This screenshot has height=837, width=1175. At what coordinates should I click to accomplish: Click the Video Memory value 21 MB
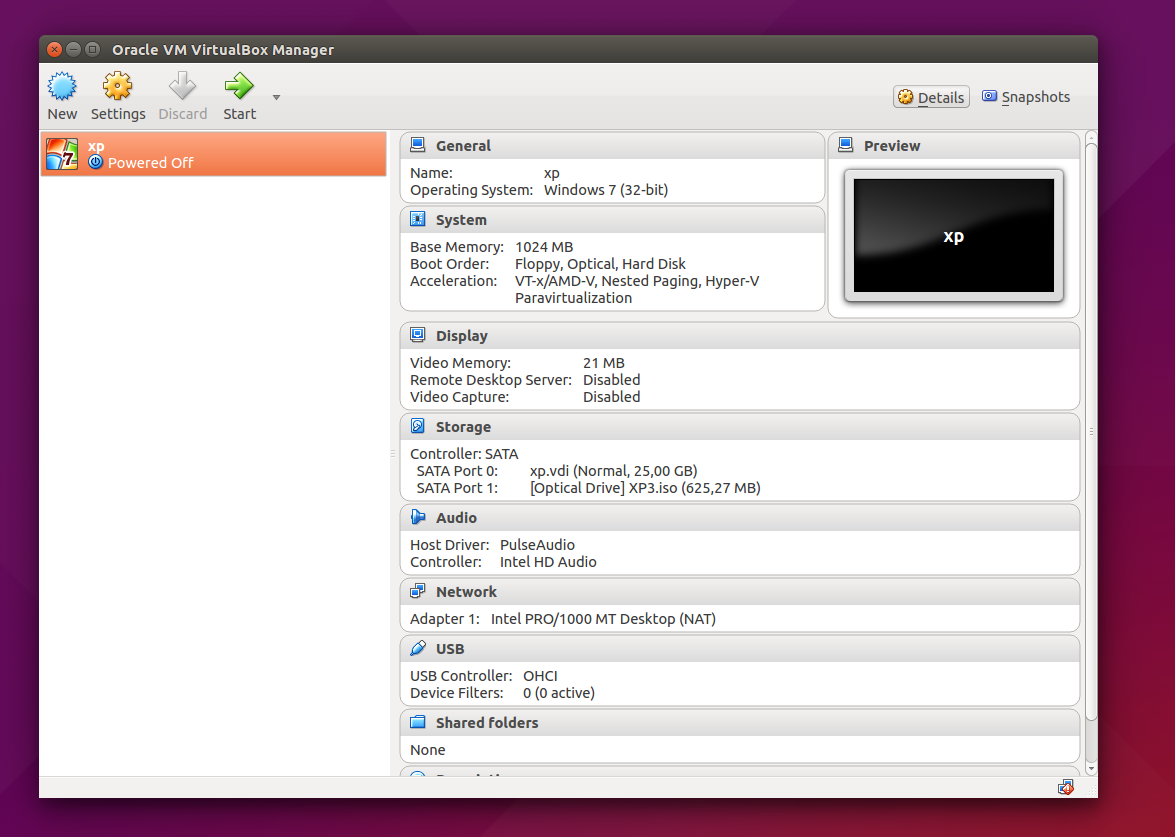click(604, 363)
